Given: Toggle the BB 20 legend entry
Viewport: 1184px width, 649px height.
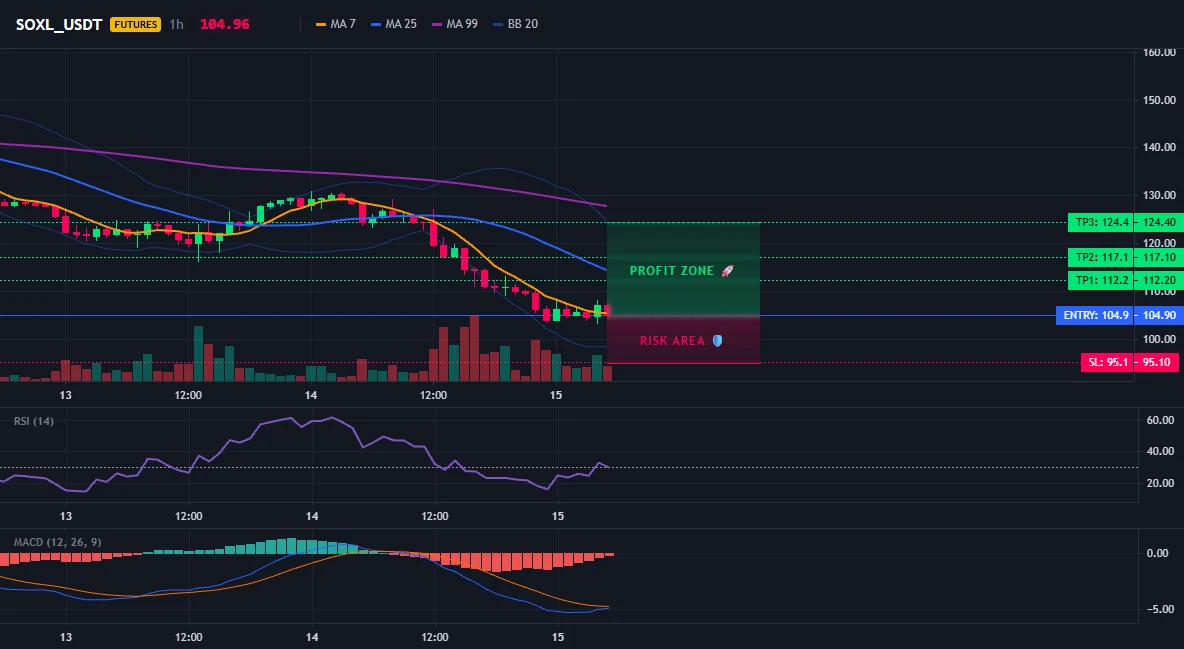Looking at the screenshot, I should pos(516,24).
